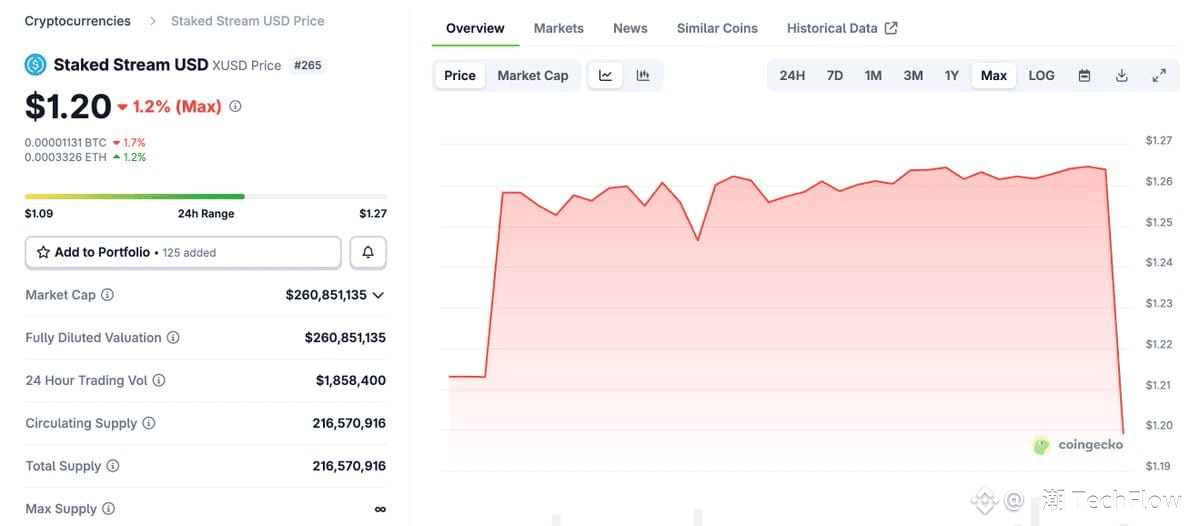Switch to the Similar Coins tab
The image size is (1200, 526).
717,28
